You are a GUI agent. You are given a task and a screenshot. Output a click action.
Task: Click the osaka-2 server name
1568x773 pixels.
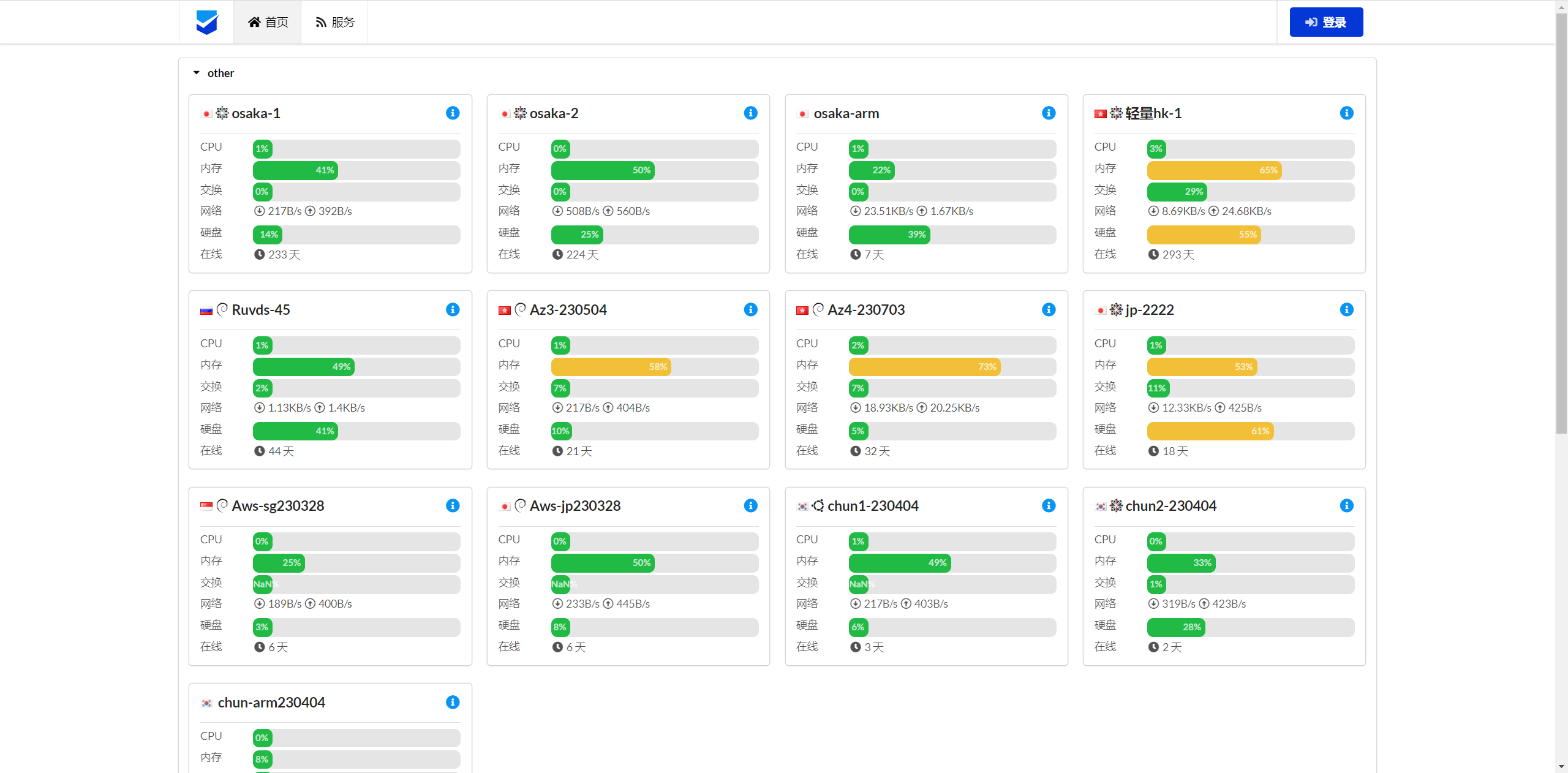[x=554, y=114]
